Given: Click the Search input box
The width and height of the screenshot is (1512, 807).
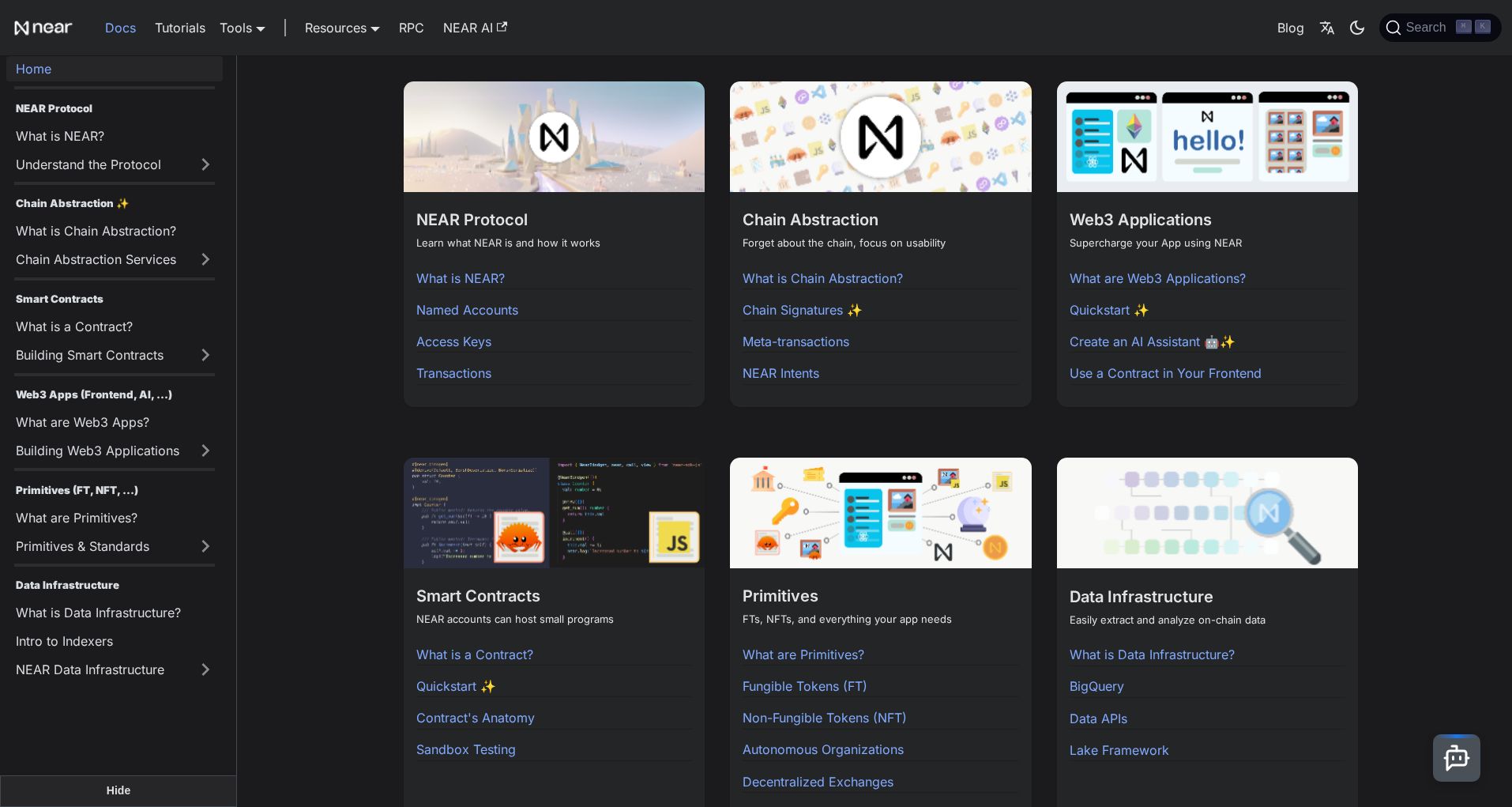Looking at the screenshot, I should coord(1440,28).
